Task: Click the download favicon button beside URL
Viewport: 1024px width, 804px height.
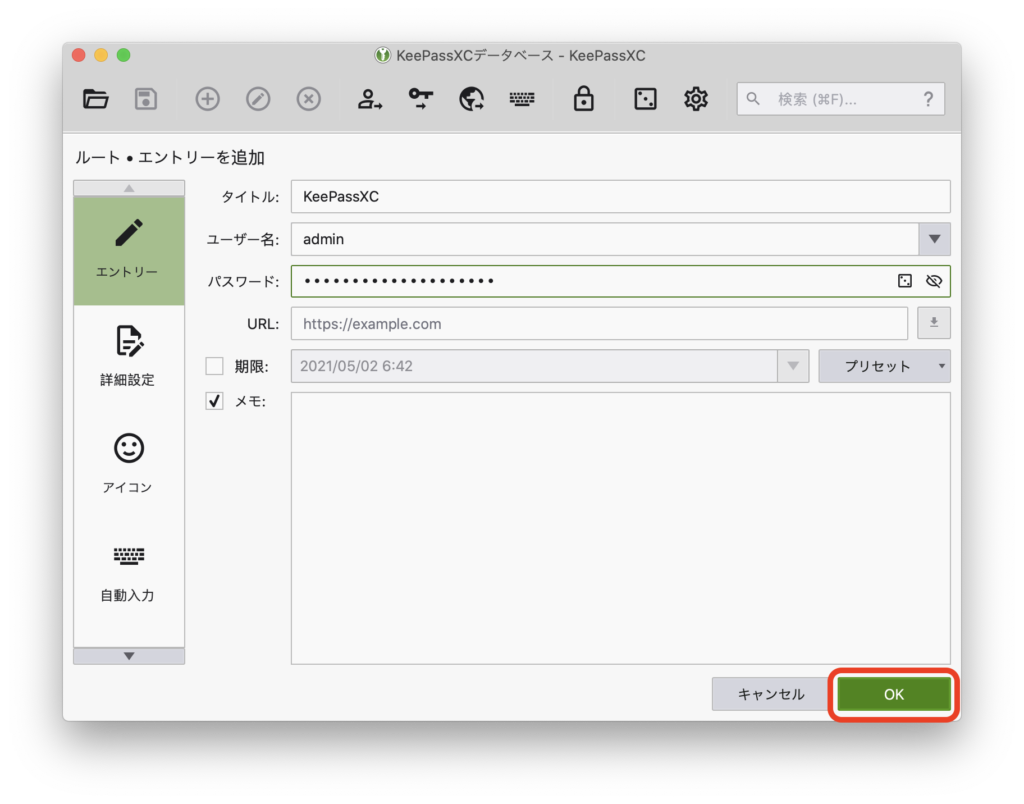Action: (x=934, y=323)
